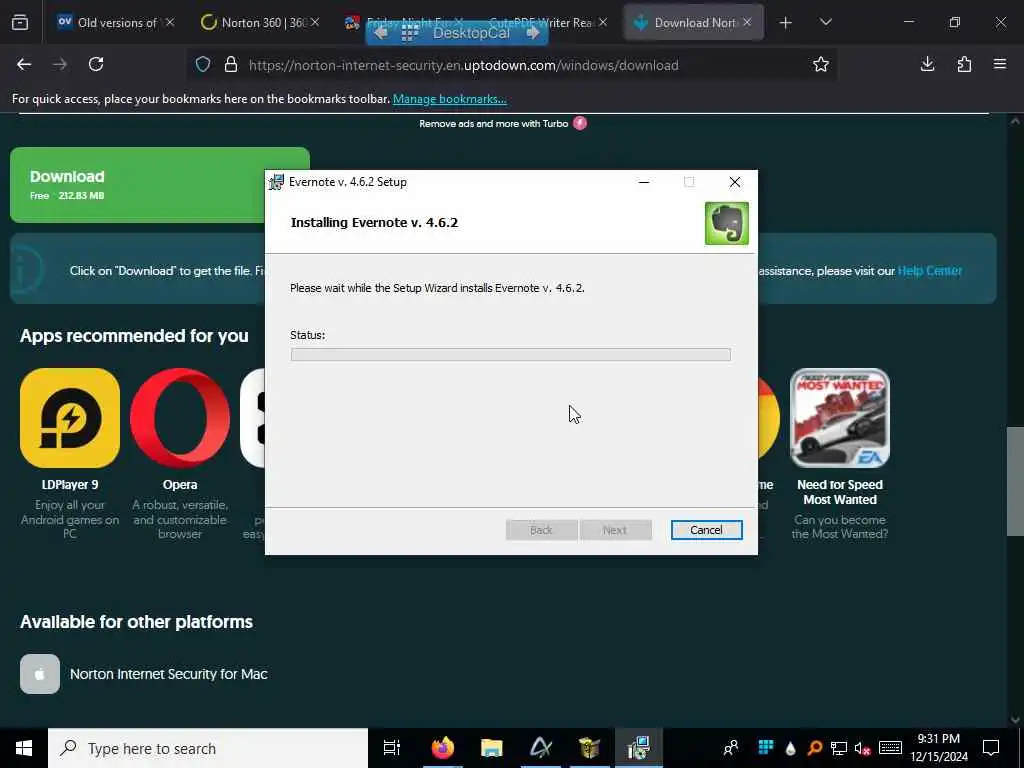Open the WinRAR books taskbar icon
Image resolution: width=1024 pixels, height=768 pixels.
point(589,748)
